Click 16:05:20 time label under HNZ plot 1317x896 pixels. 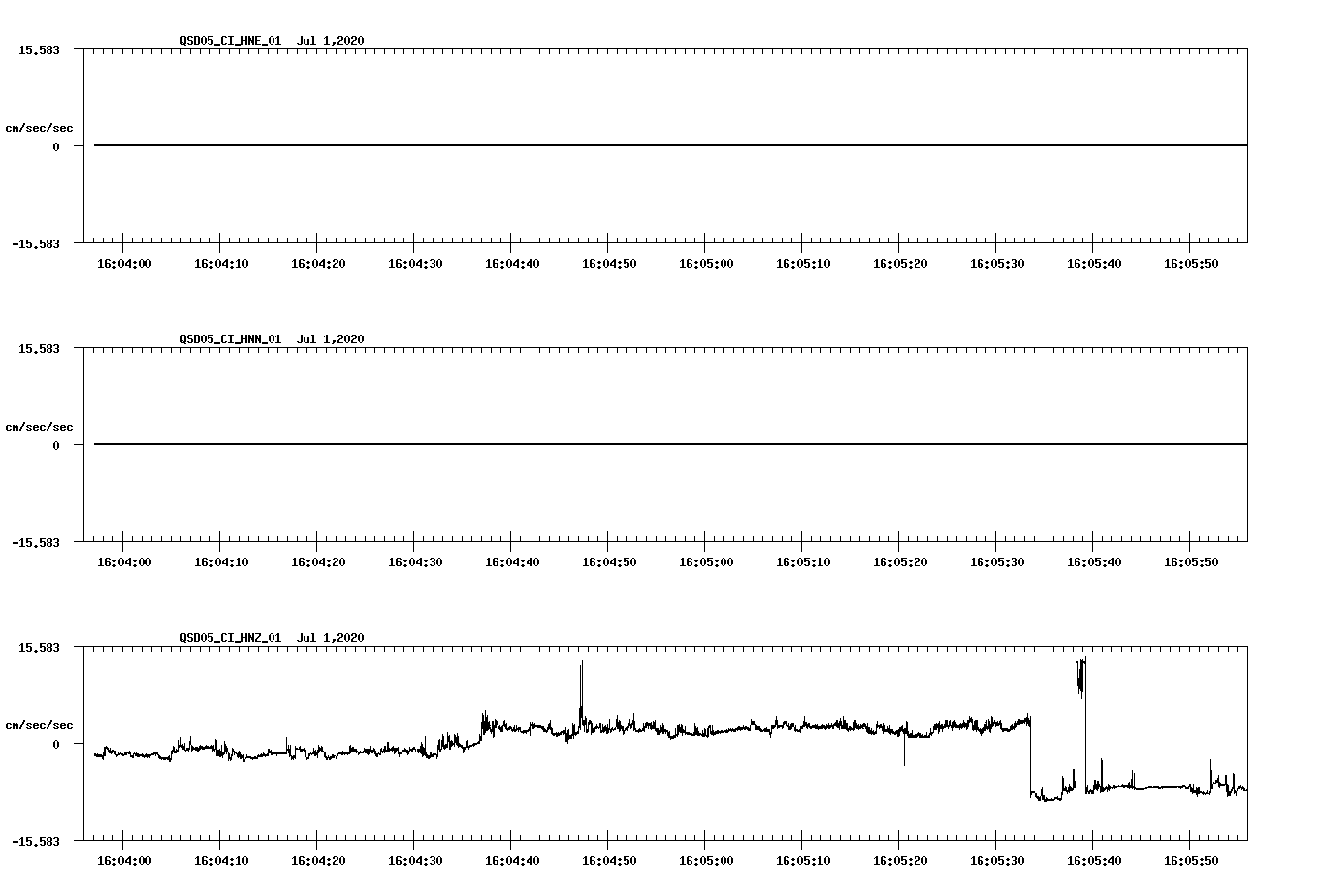[900, 861]
